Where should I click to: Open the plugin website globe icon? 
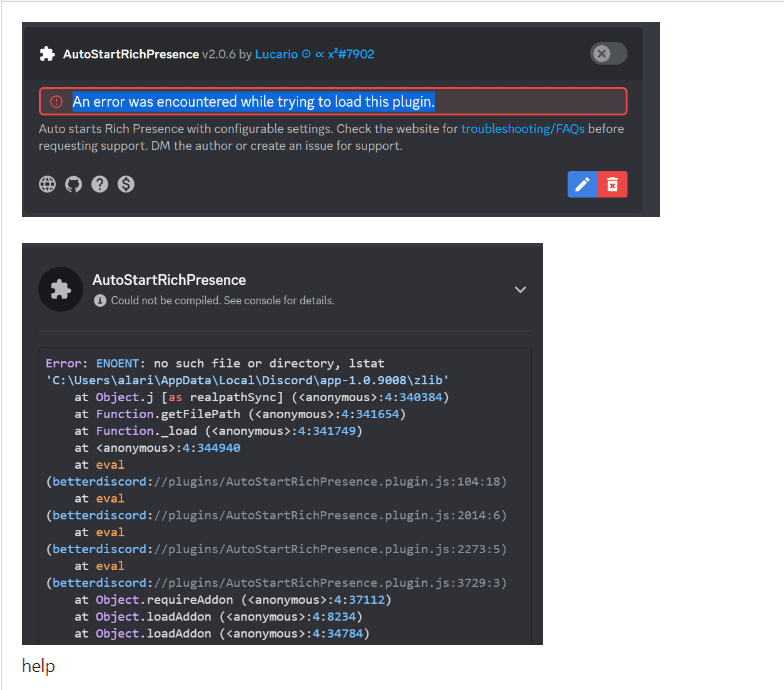click(x=48, y=184)
